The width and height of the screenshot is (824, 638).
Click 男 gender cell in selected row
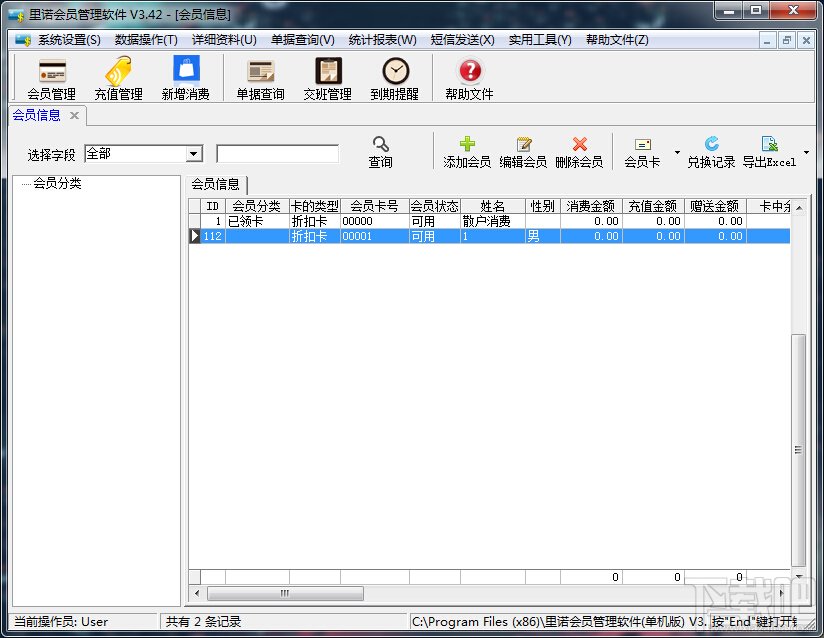click(543, 236)
